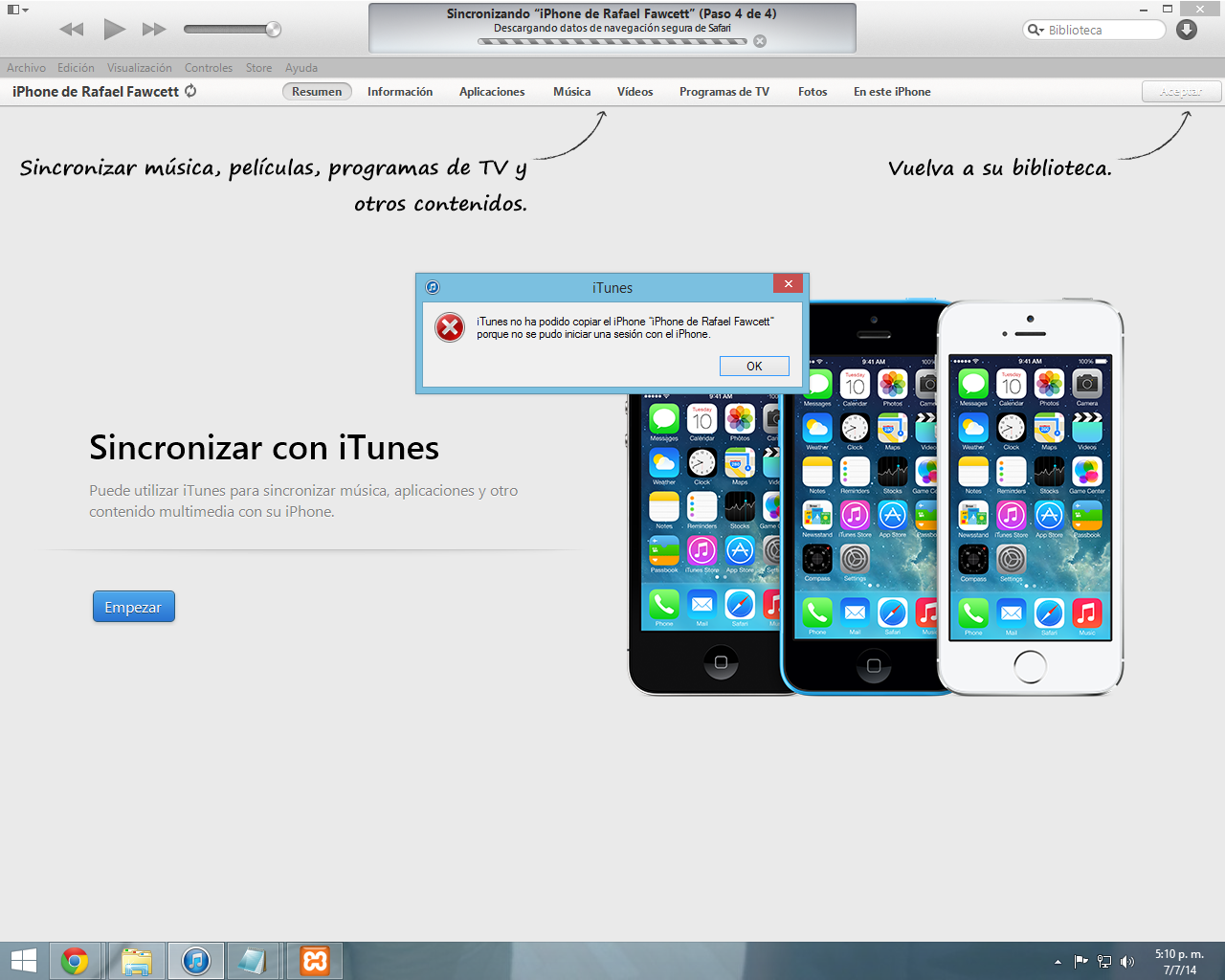This screenshot has width=1225, height=980.
Task: Switch to the Fotos tab
Action: point(813,92)
